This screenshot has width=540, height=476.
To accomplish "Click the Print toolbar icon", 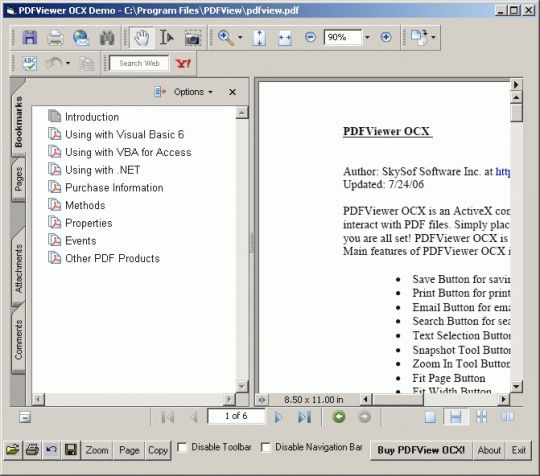I will tap(55, 38).
